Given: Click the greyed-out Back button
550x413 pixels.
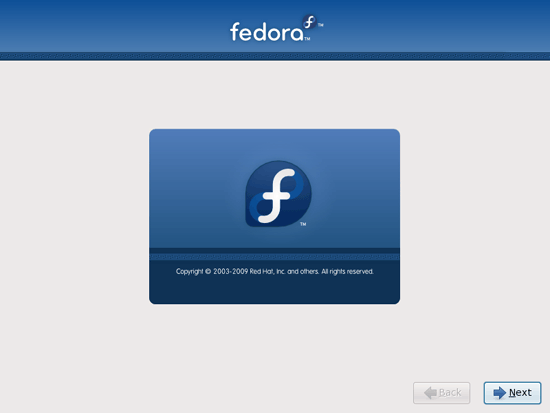Looking at the screenshot, I should click(441, 393).
